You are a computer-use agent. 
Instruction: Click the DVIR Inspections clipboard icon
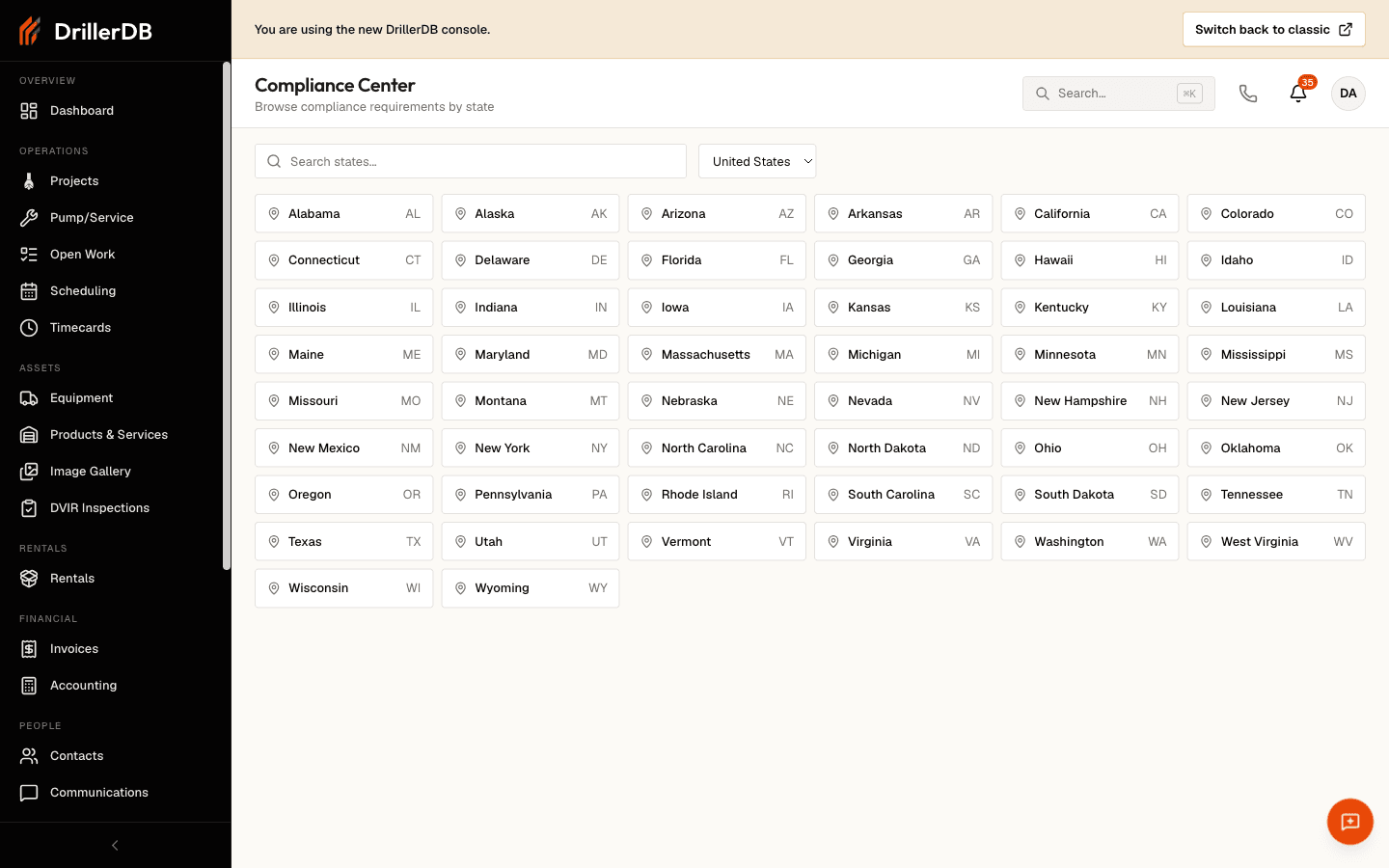pos(29,508)
